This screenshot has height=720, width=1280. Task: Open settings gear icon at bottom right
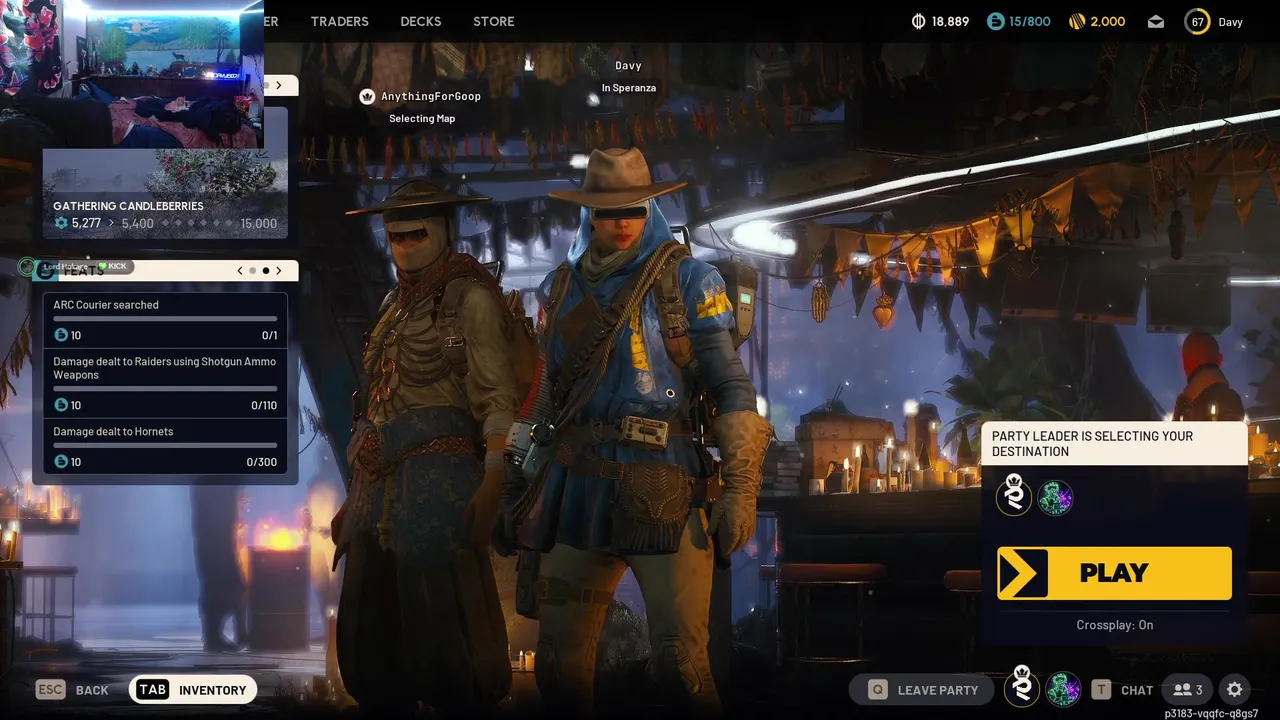[1234, 689]
